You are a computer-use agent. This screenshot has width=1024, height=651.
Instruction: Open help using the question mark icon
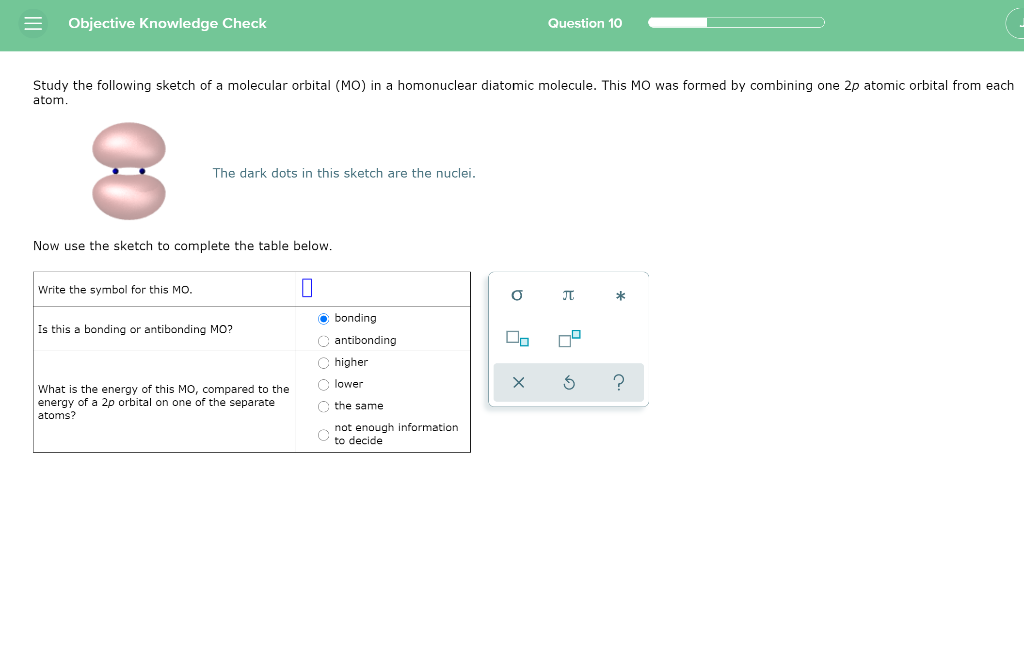[619, 382]
